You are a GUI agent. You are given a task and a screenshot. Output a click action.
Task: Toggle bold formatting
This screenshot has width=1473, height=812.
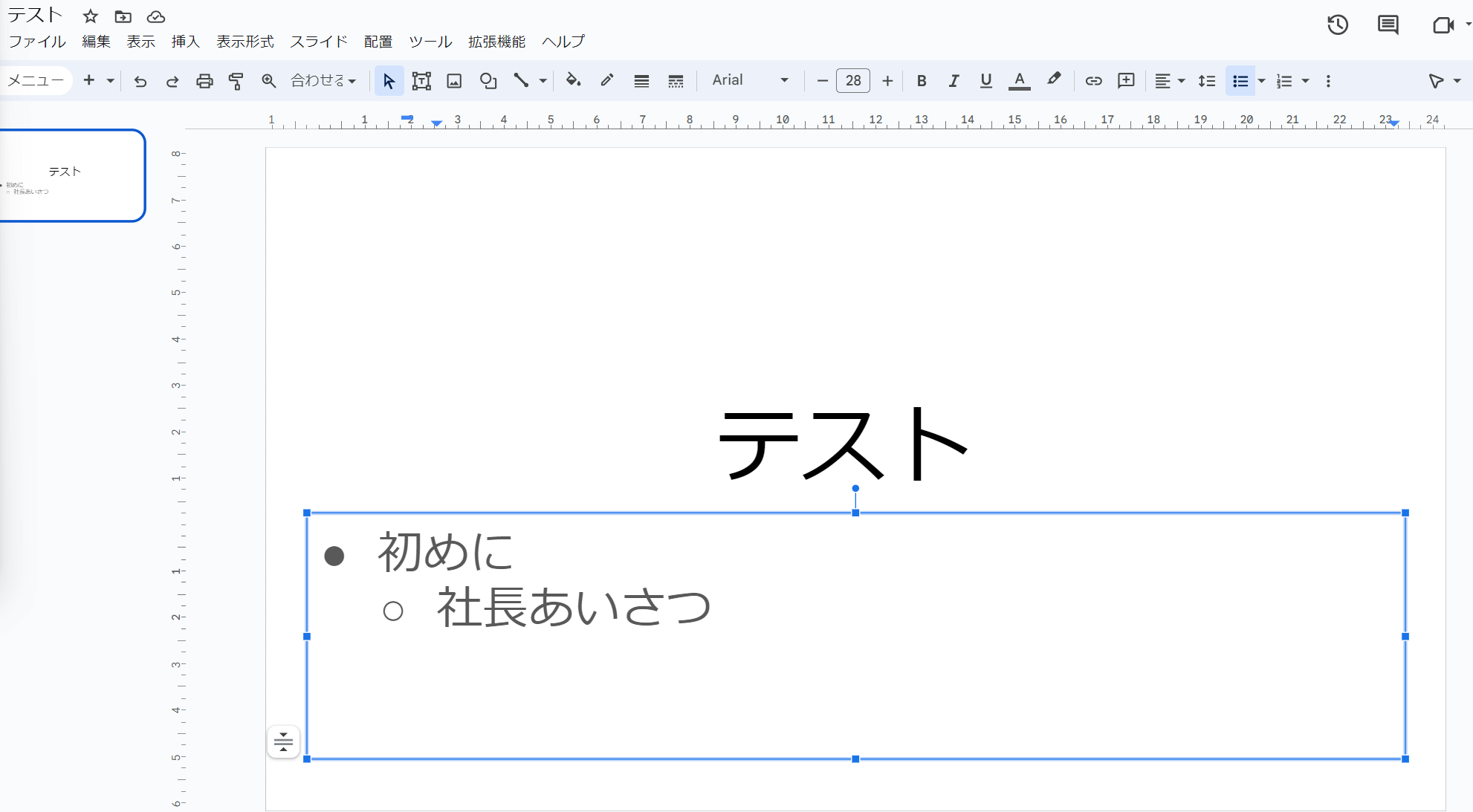pyautogui.click(x=922, y=81)
